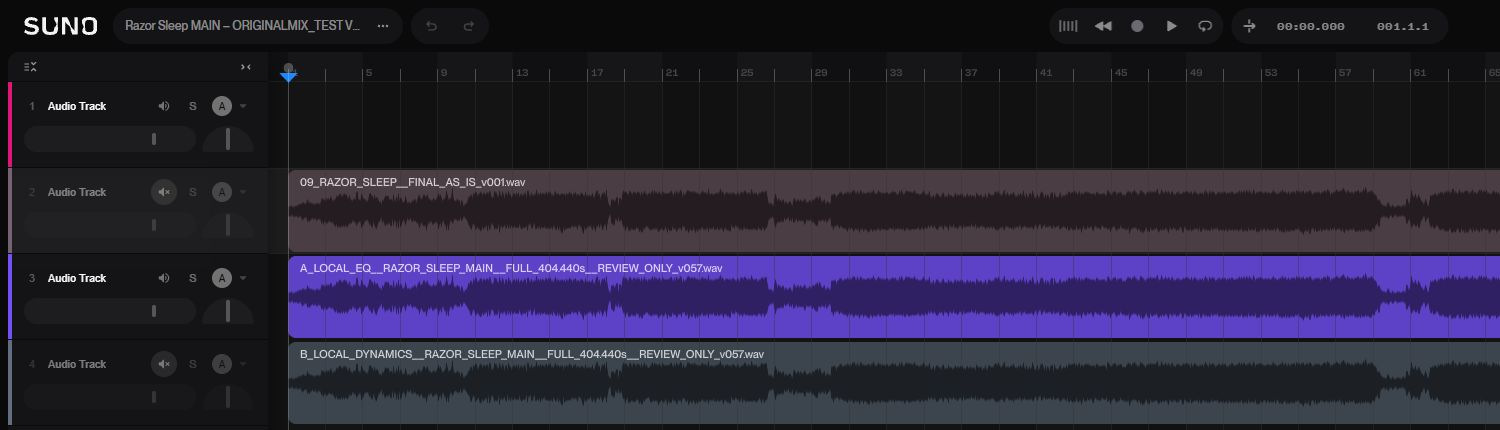The height and width of the screenshot is (430, 1500).
Task: Click bar 21 on the timeline ruler
Action: pos(672,73)
